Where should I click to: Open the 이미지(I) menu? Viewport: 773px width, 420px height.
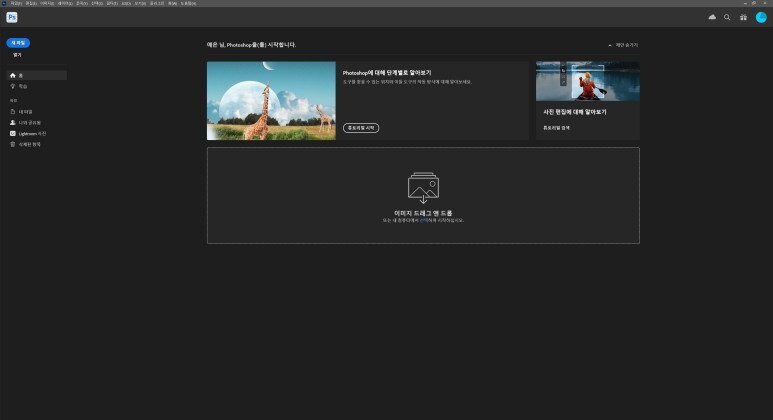tap(47, 3)
